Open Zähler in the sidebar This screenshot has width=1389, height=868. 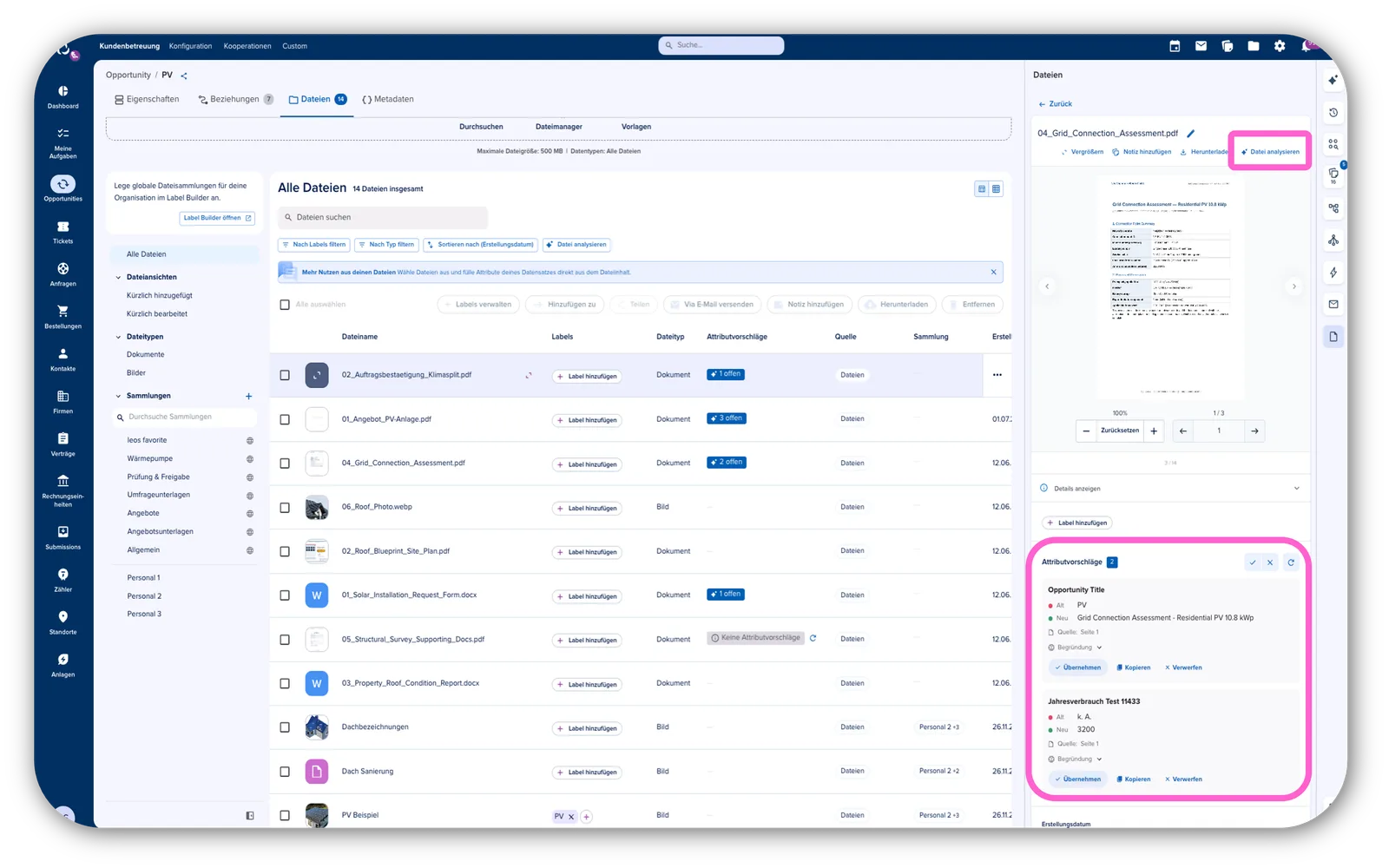pos(63,580)
